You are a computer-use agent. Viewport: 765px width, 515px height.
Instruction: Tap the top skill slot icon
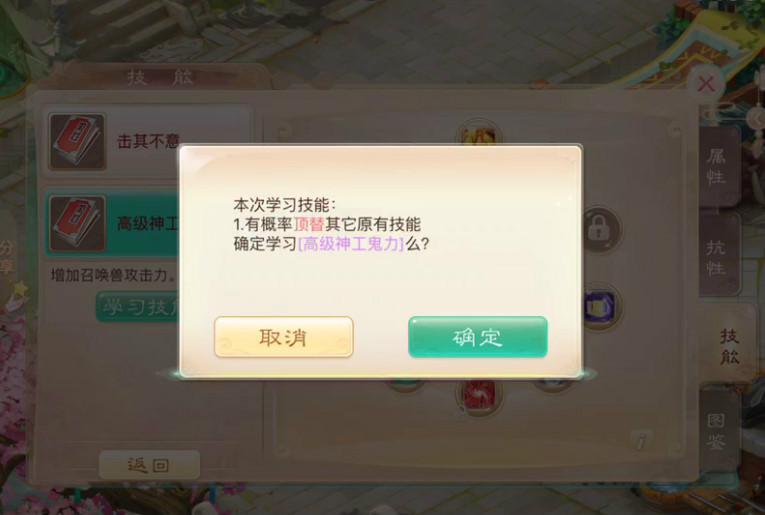tap(479, 133)
